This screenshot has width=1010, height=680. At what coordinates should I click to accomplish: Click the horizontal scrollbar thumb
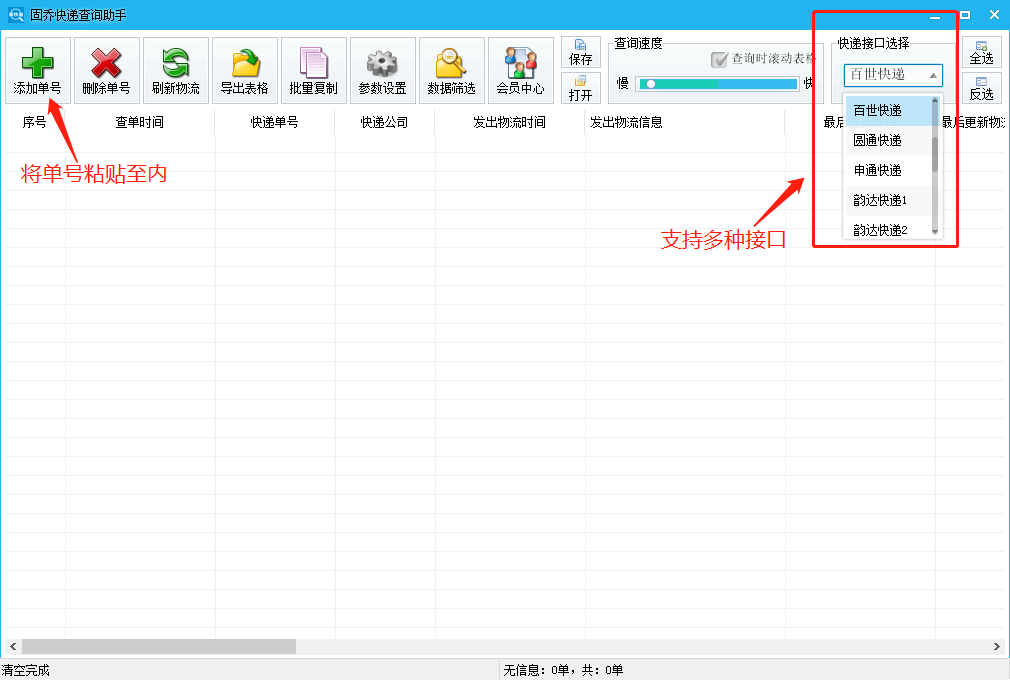159,646
